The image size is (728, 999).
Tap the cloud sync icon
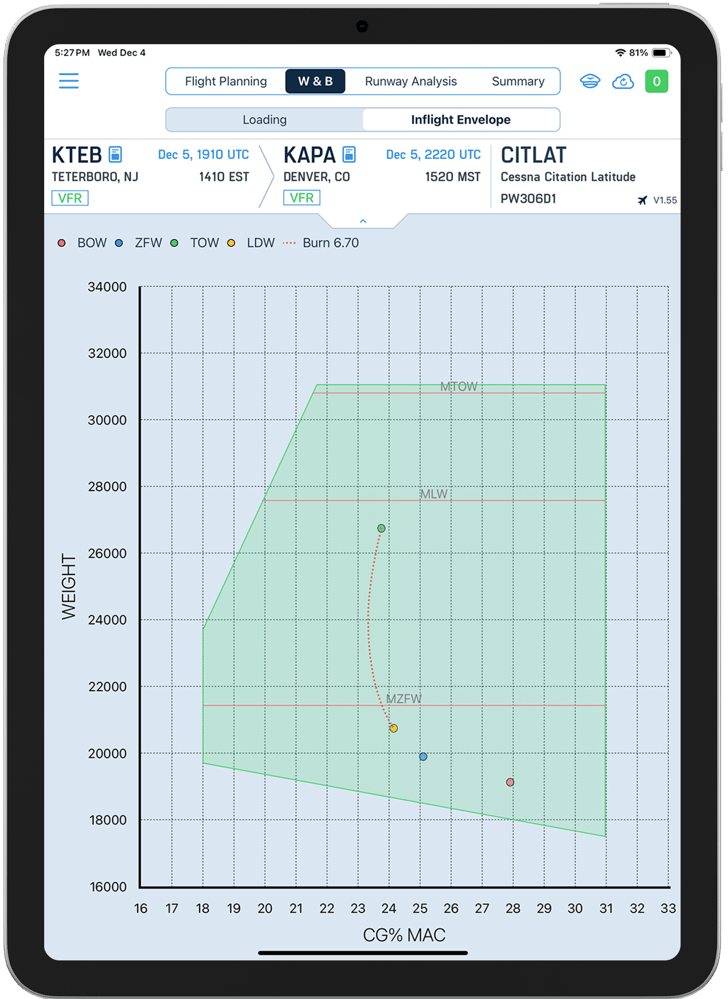click(x=623, y=82)
